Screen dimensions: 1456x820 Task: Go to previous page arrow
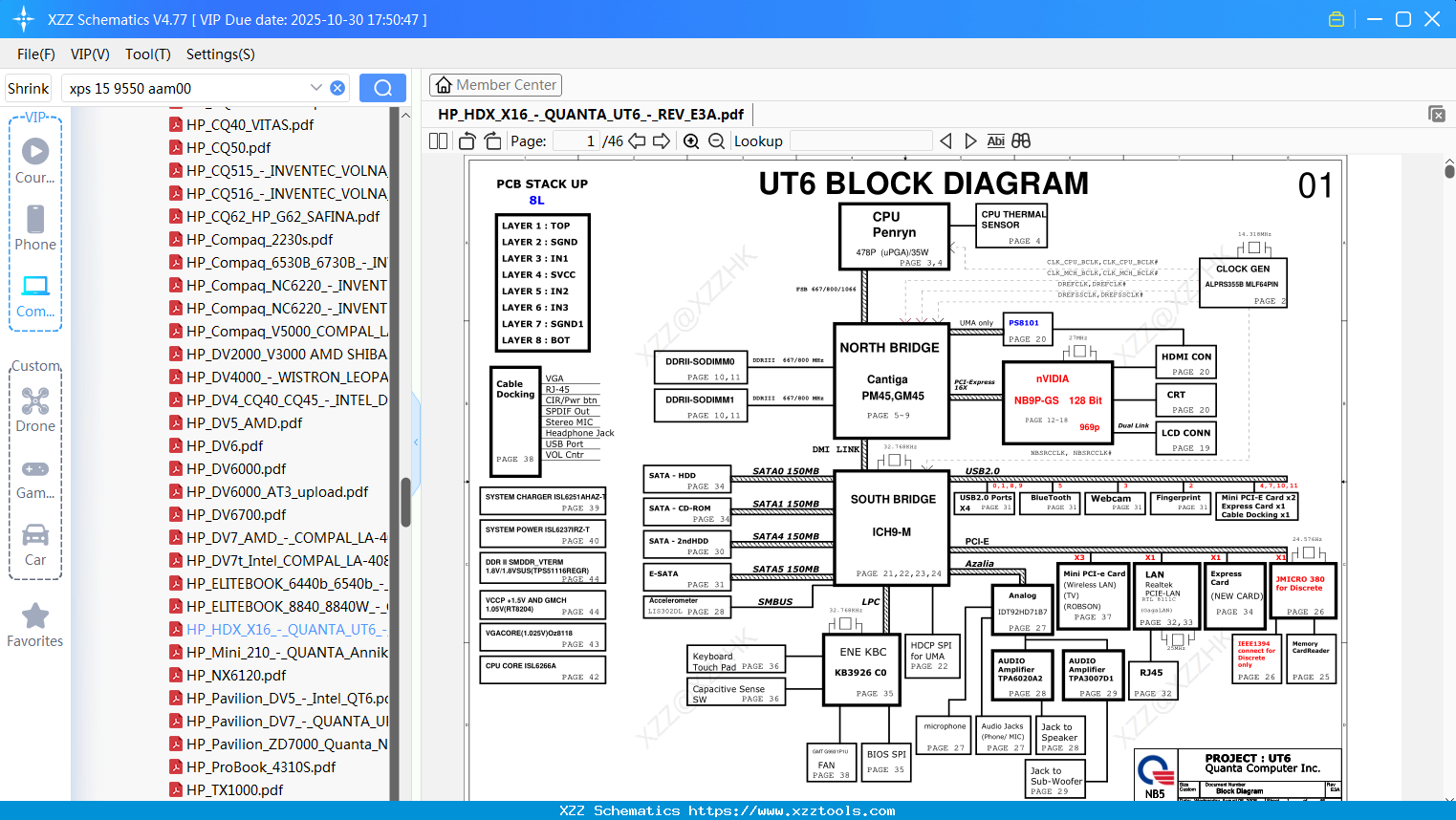pos(637,140)
